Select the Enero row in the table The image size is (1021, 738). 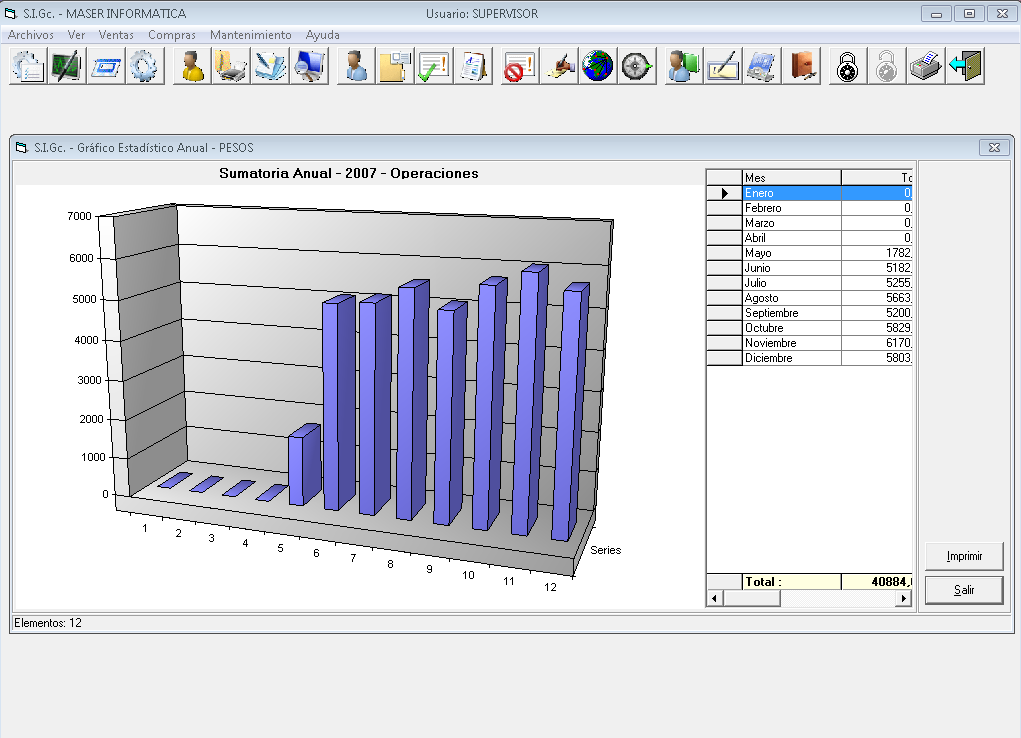pyautogui.click(x=809, y=193)
